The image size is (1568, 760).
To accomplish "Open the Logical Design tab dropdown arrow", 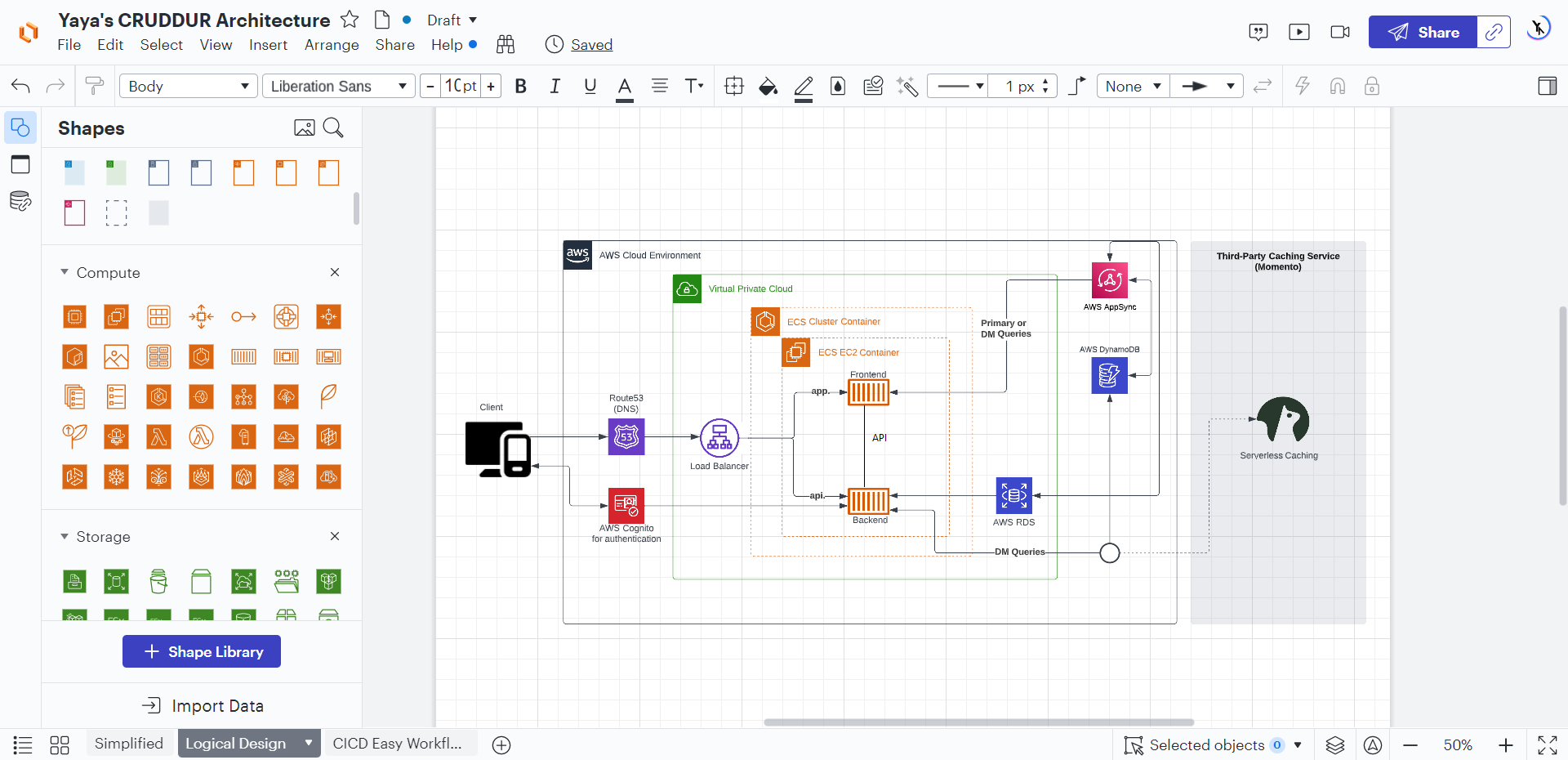I will click(309, 743).
